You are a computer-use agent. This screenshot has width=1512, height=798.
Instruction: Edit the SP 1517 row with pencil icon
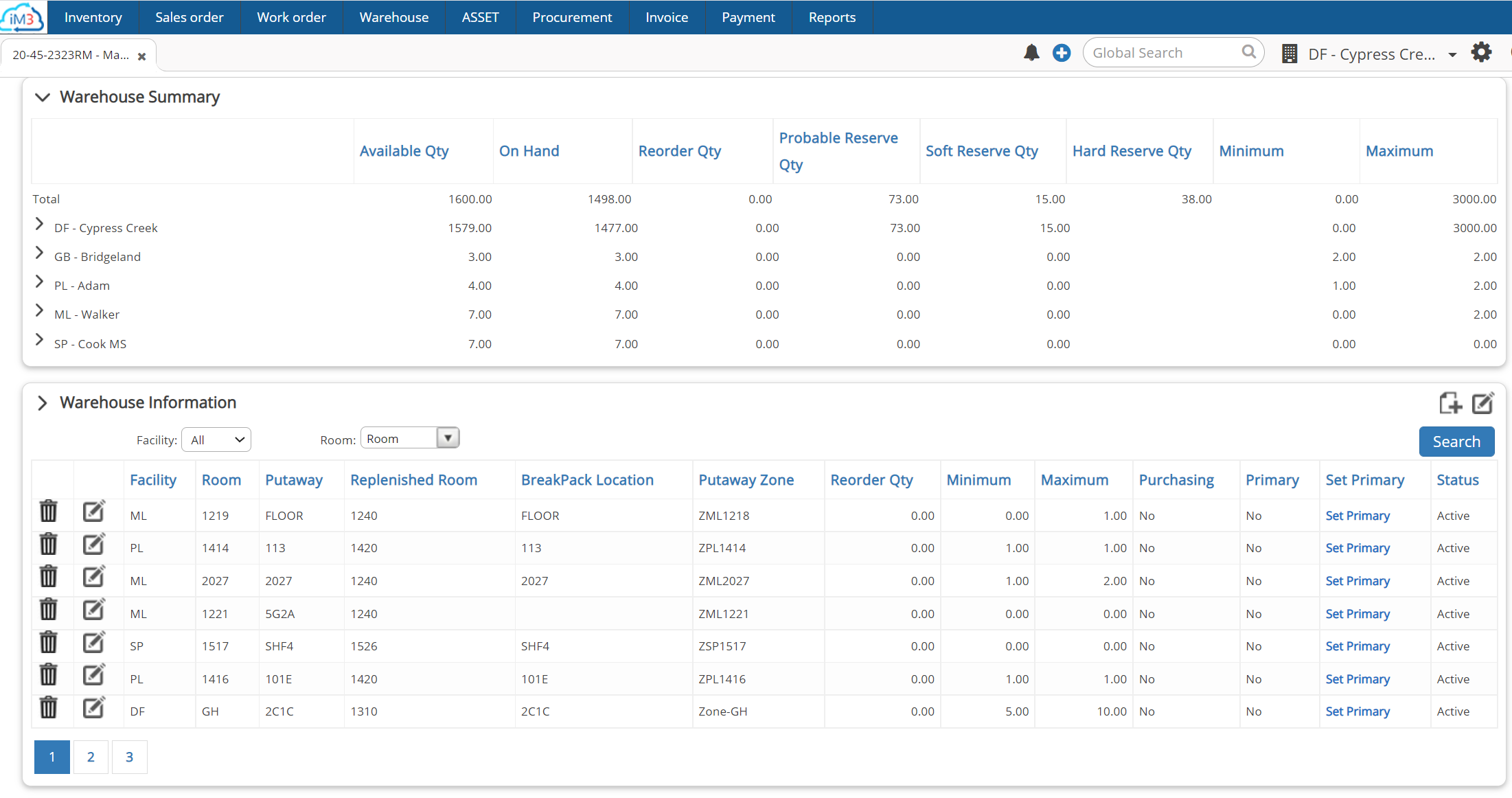(x=93, y=642)
